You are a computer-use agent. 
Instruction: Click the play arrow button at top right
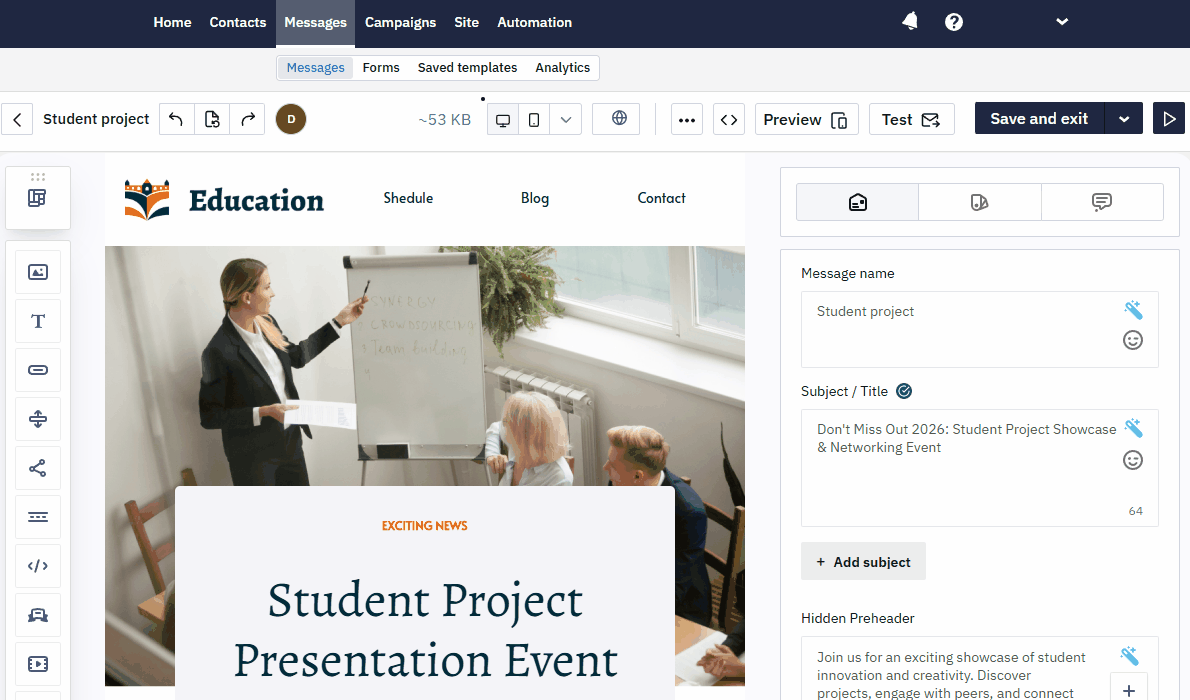1169,118
